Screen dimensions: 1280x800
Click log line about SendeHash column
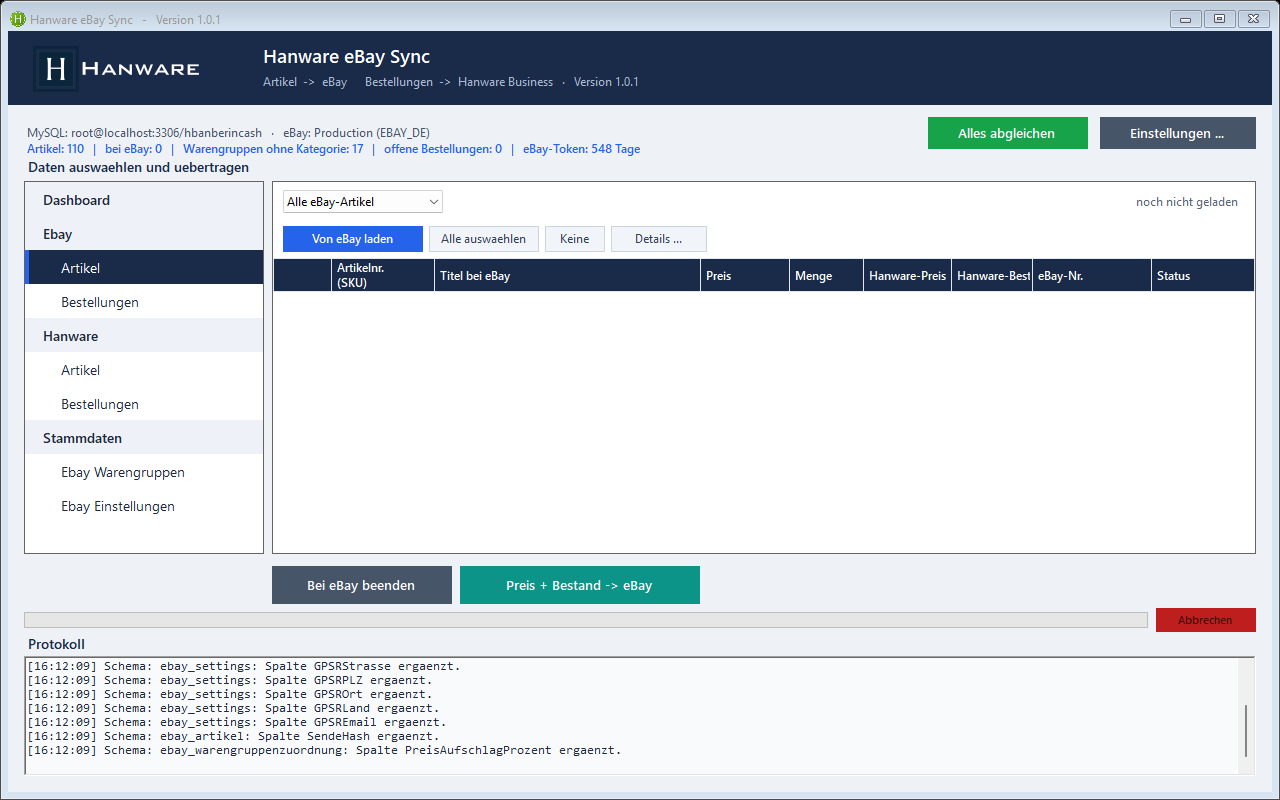(x=233, y=736)
